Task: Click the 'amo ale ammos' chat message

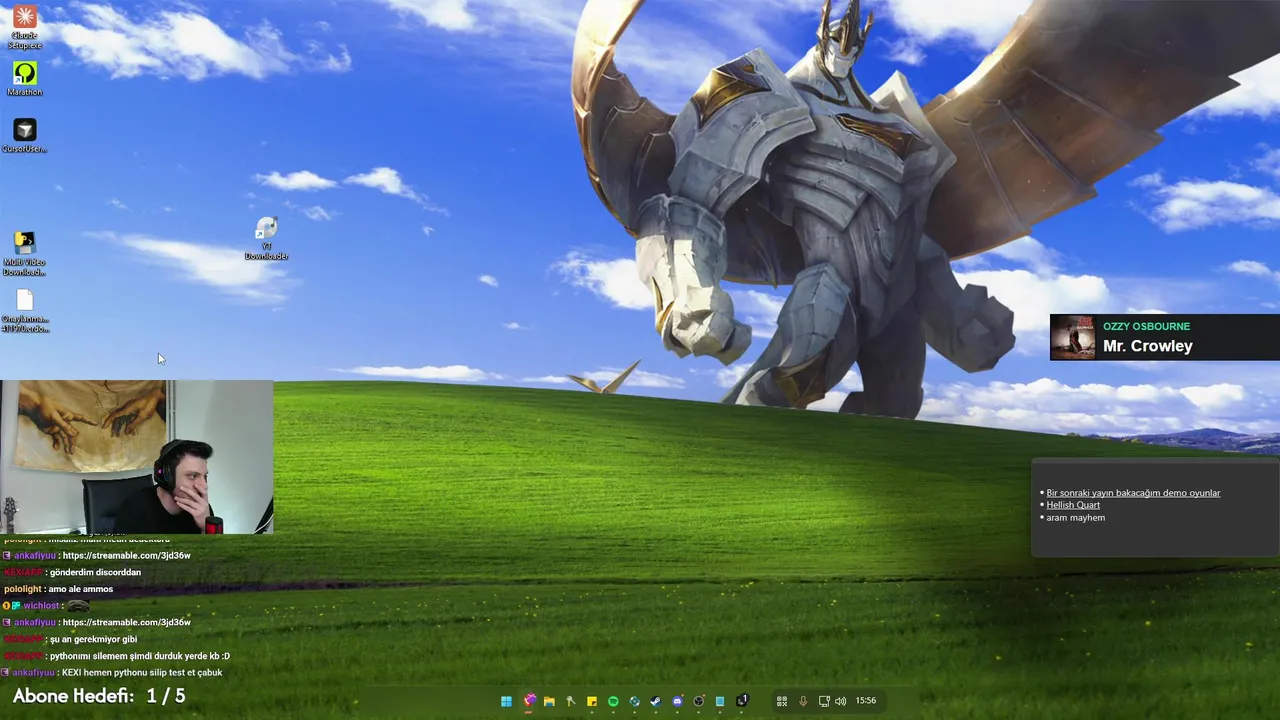Action: click(80, 589)
